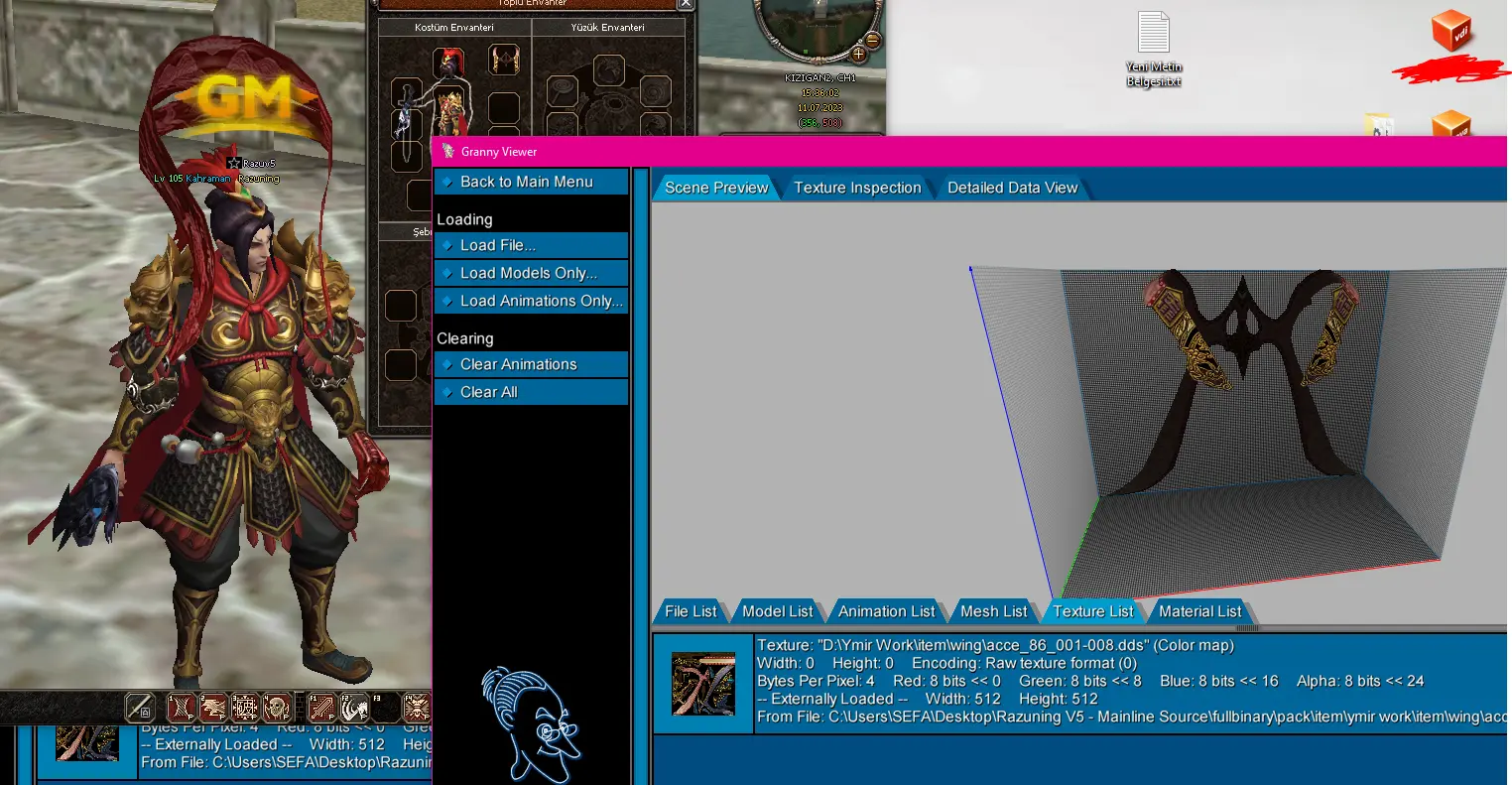Click the 11.07.2023 date text
The height and width of the screenshot is (785, 1512).
point(820,107)
